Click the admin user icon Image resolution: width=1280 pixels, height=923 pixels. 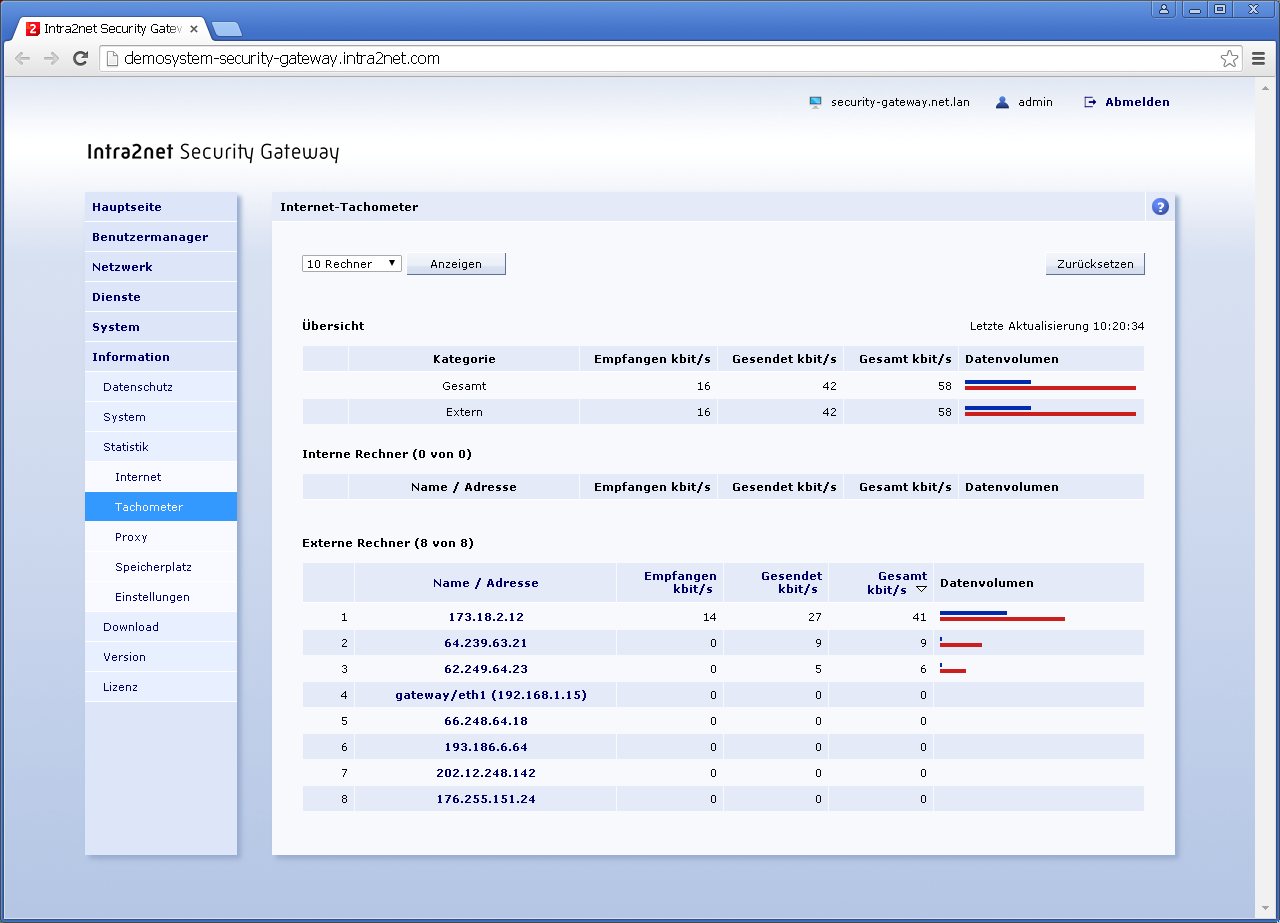[1002, 102]
